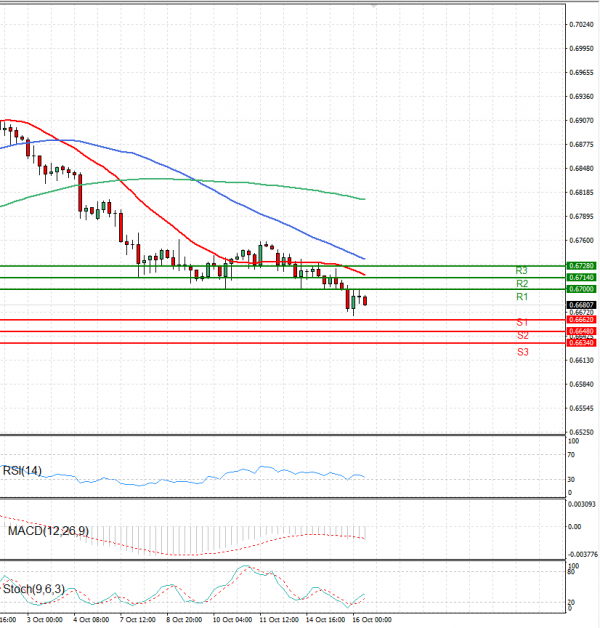Select the R2 resistance label
The image size is (600, 628).
click(522, 284)
